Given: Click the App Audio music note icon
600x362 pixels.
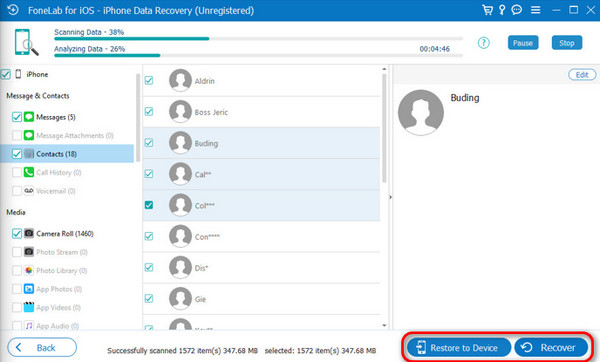Looking at the screenshot, I should pos(29,326).
